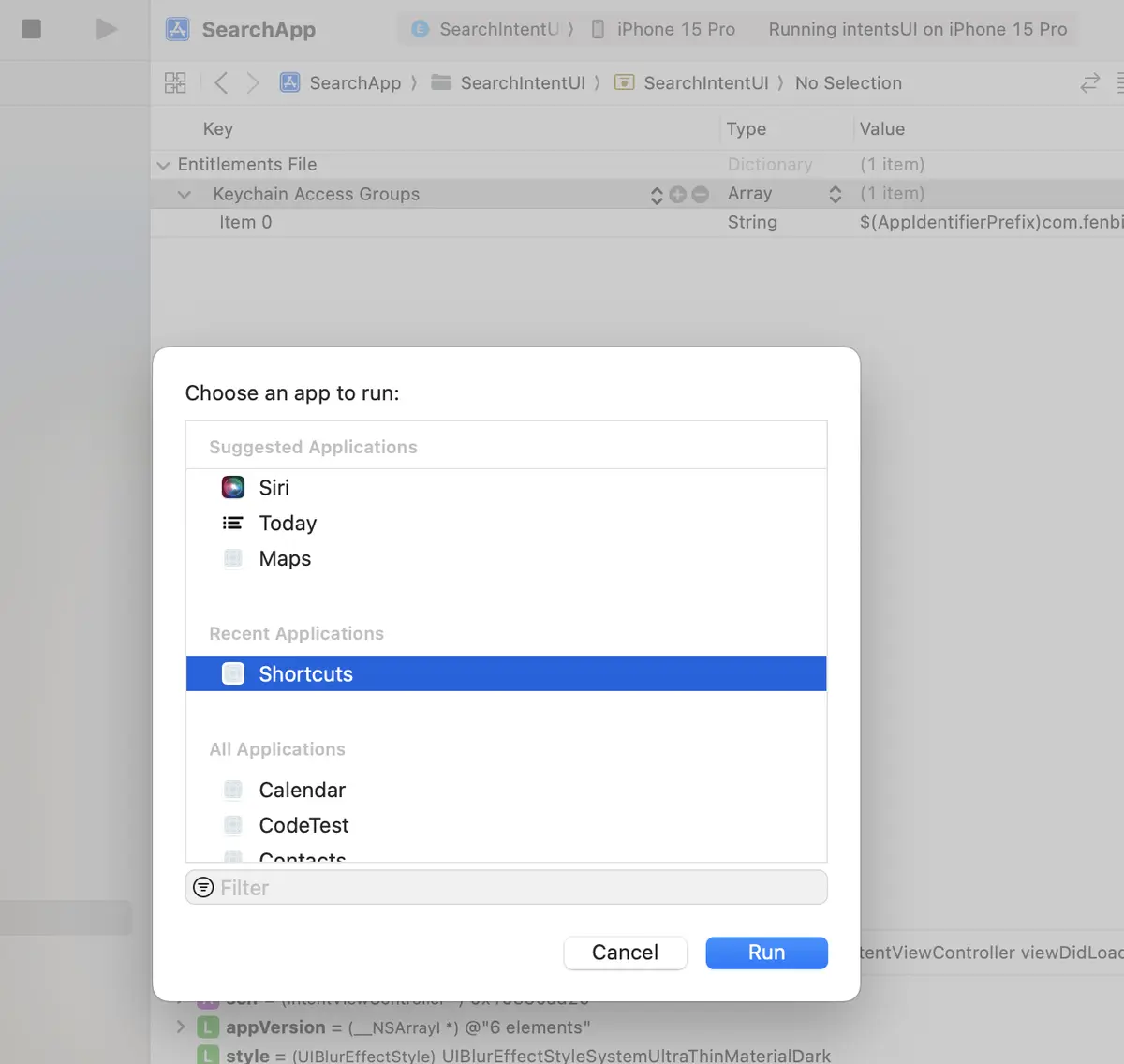Click the SearchApp project icon in the toolbar
Image resolution: width=1124 pixels, height=1064 pixels.
(x=177, y=29)
